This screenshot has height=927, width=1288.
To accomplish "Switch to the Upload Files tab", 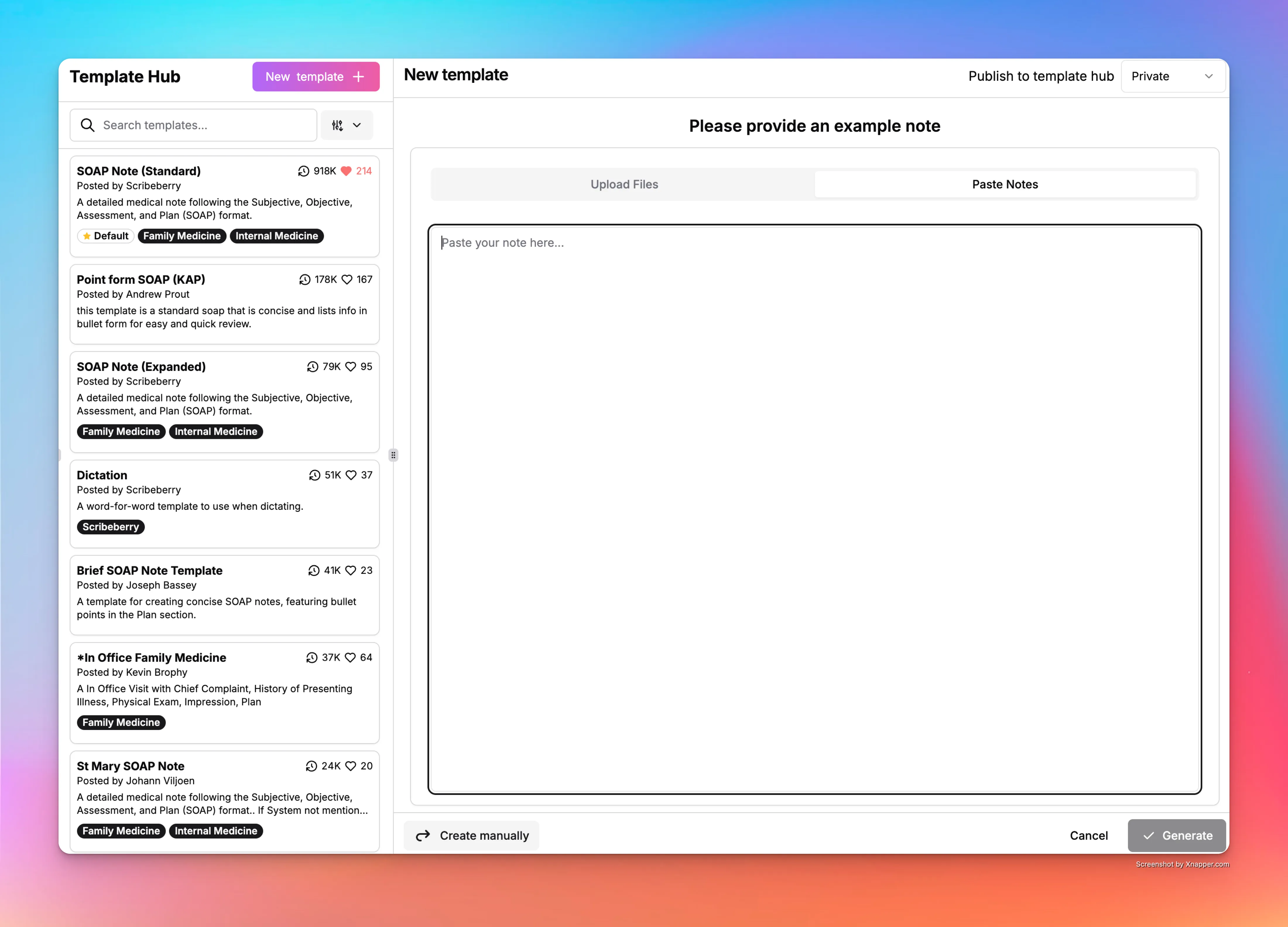I will (x=624, y=184).
